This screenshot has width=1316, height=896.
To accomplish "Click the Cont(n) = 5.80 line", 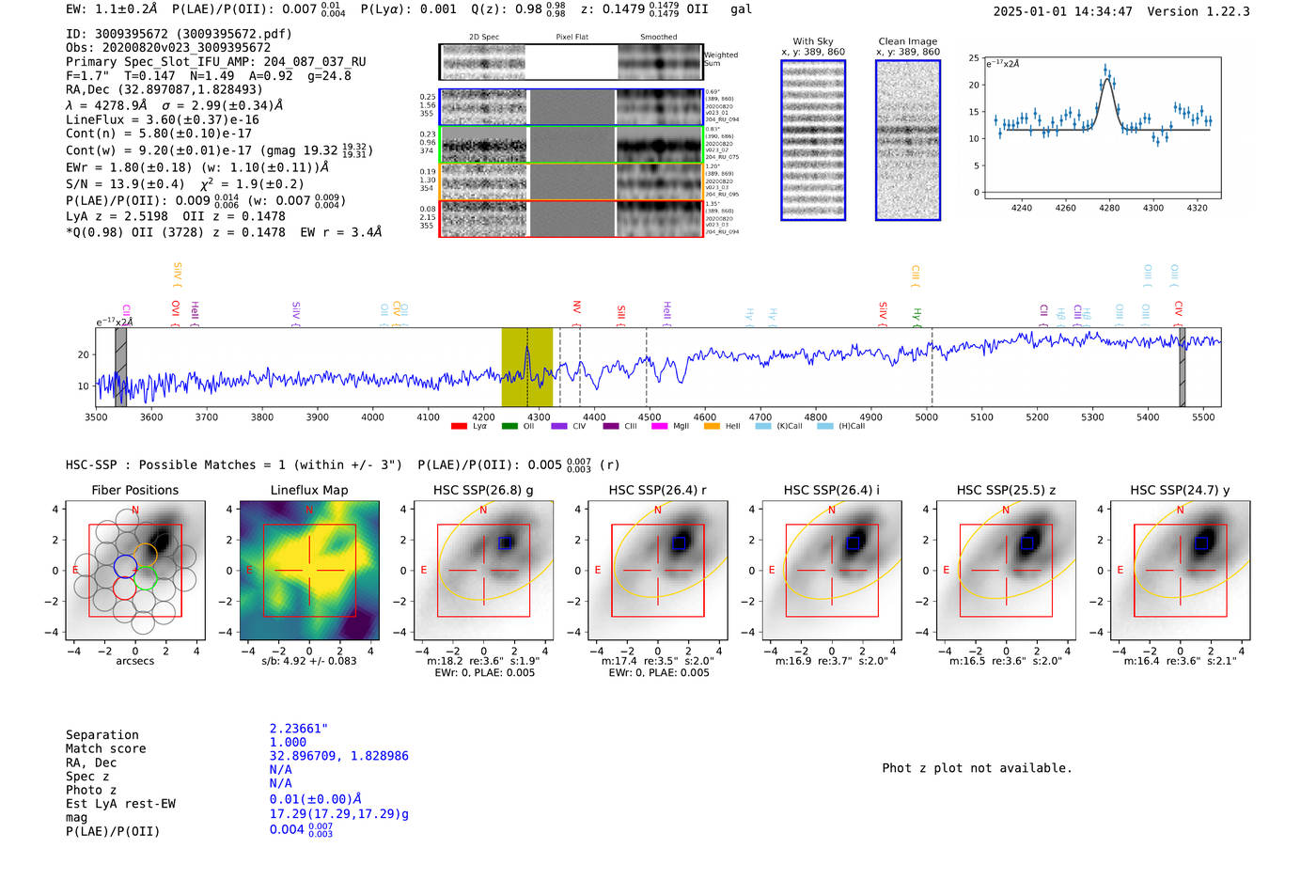I will coord(159,134).
